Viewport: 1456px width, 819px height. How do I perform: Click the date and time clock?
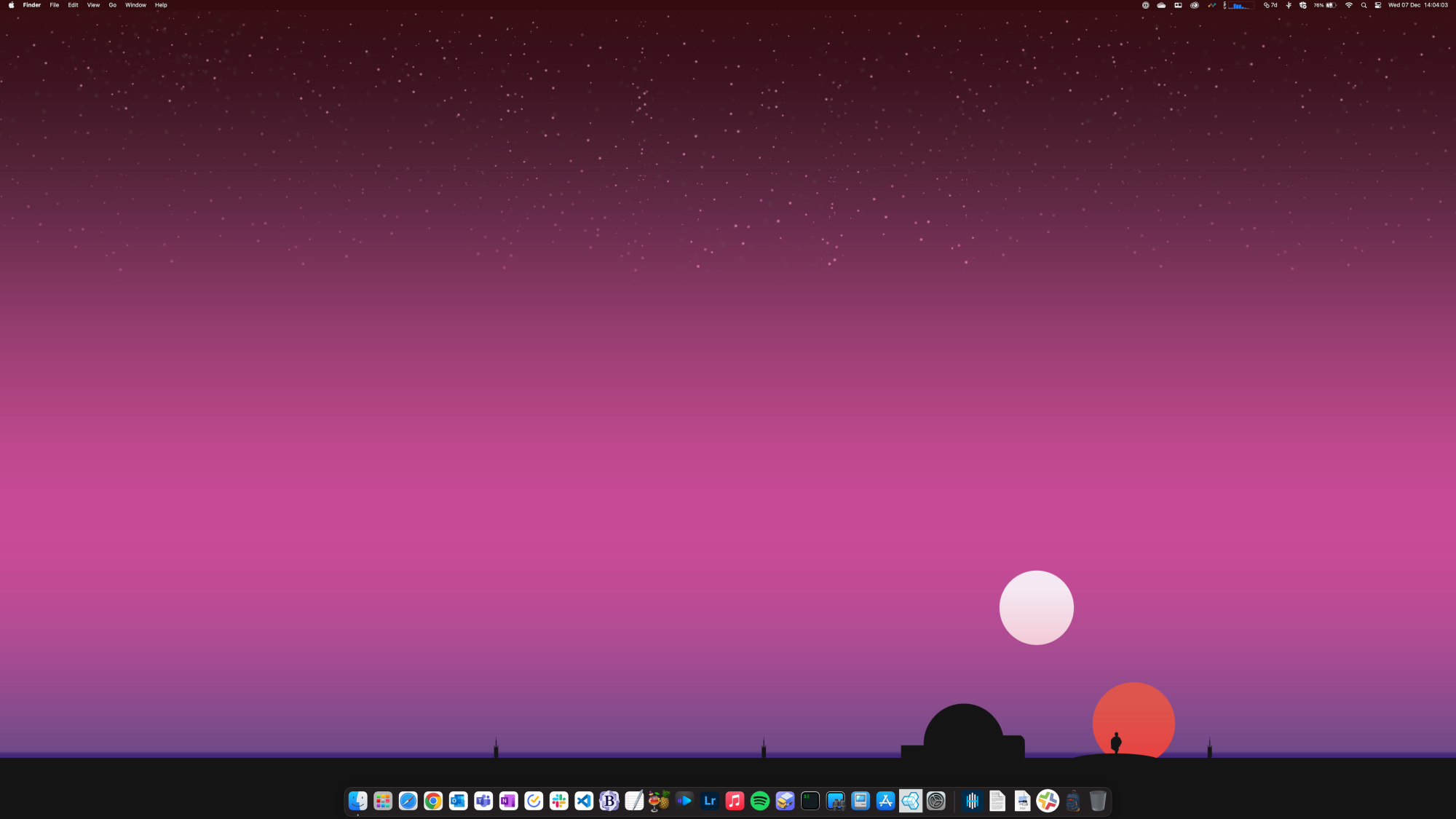[1417, 5]
